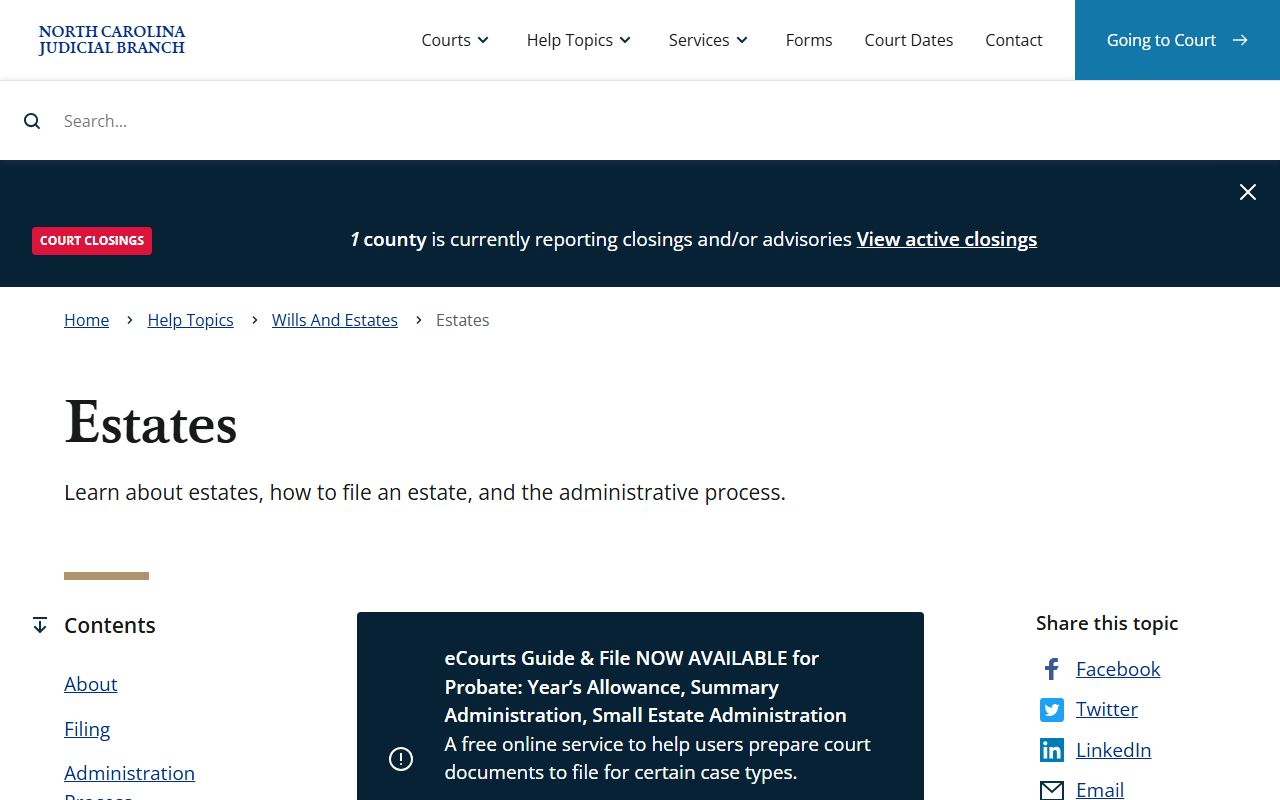Screen dimensions: 1280x800
Task: Share via the Facebook text link
Action: pyautogui.click(x=1118, y=669)
